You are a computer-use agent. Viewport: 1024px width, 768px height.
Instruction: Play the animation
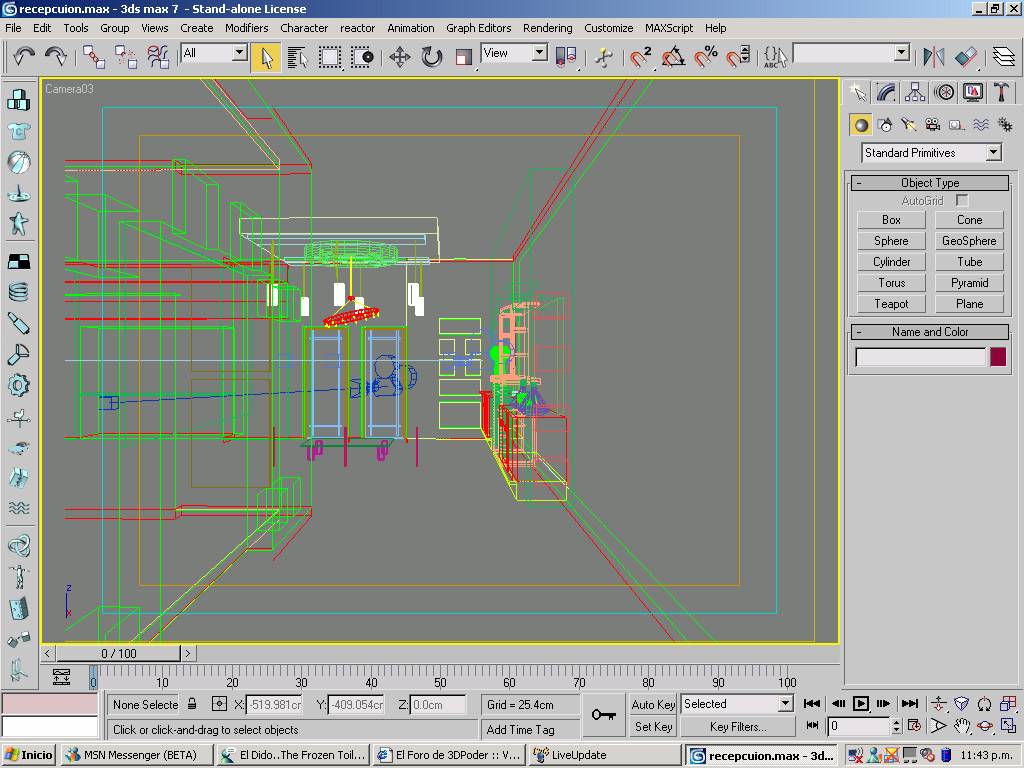coord(861,704)
